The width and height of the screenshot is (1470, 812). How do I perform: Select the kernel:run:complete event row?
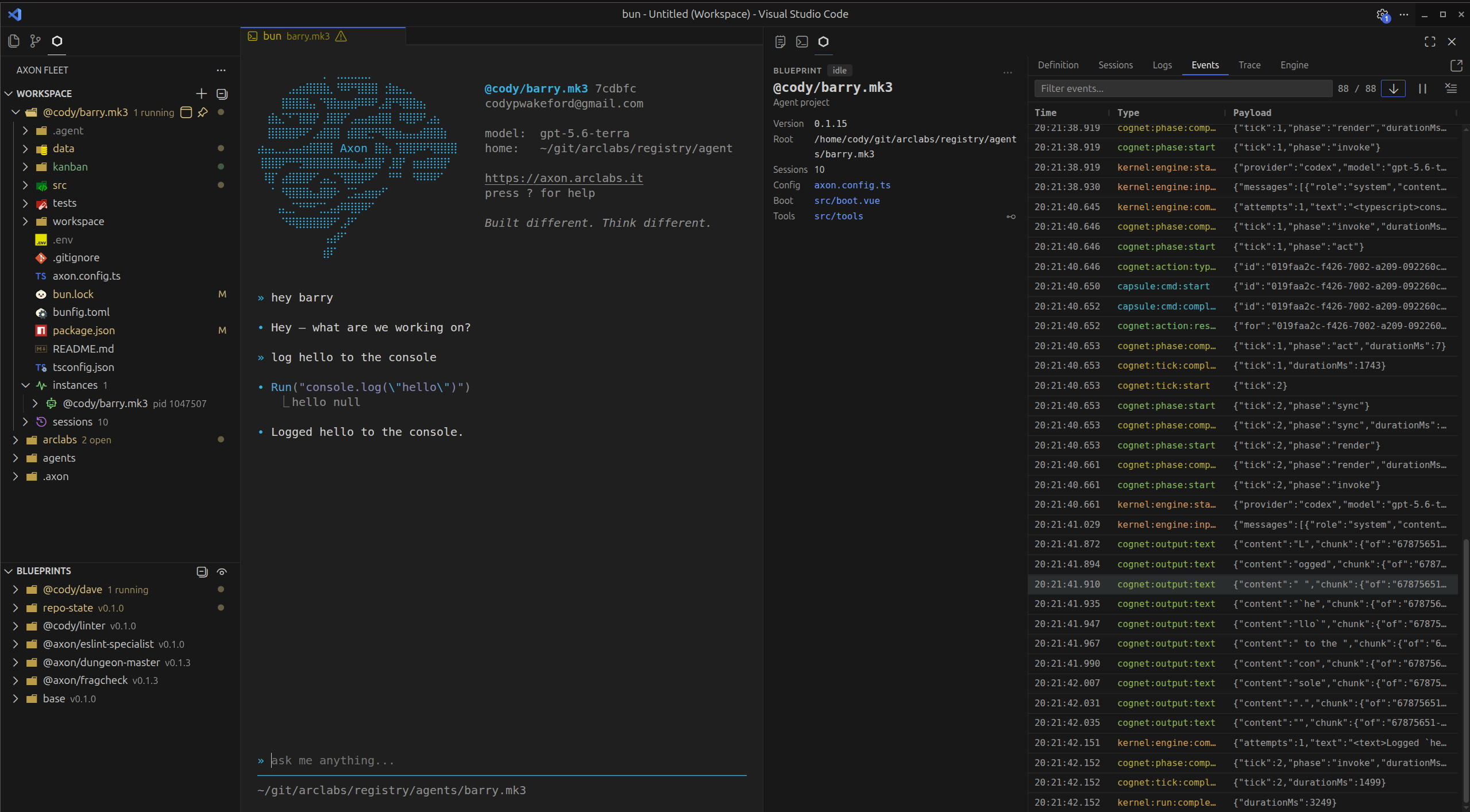(x=1243, y=802)
